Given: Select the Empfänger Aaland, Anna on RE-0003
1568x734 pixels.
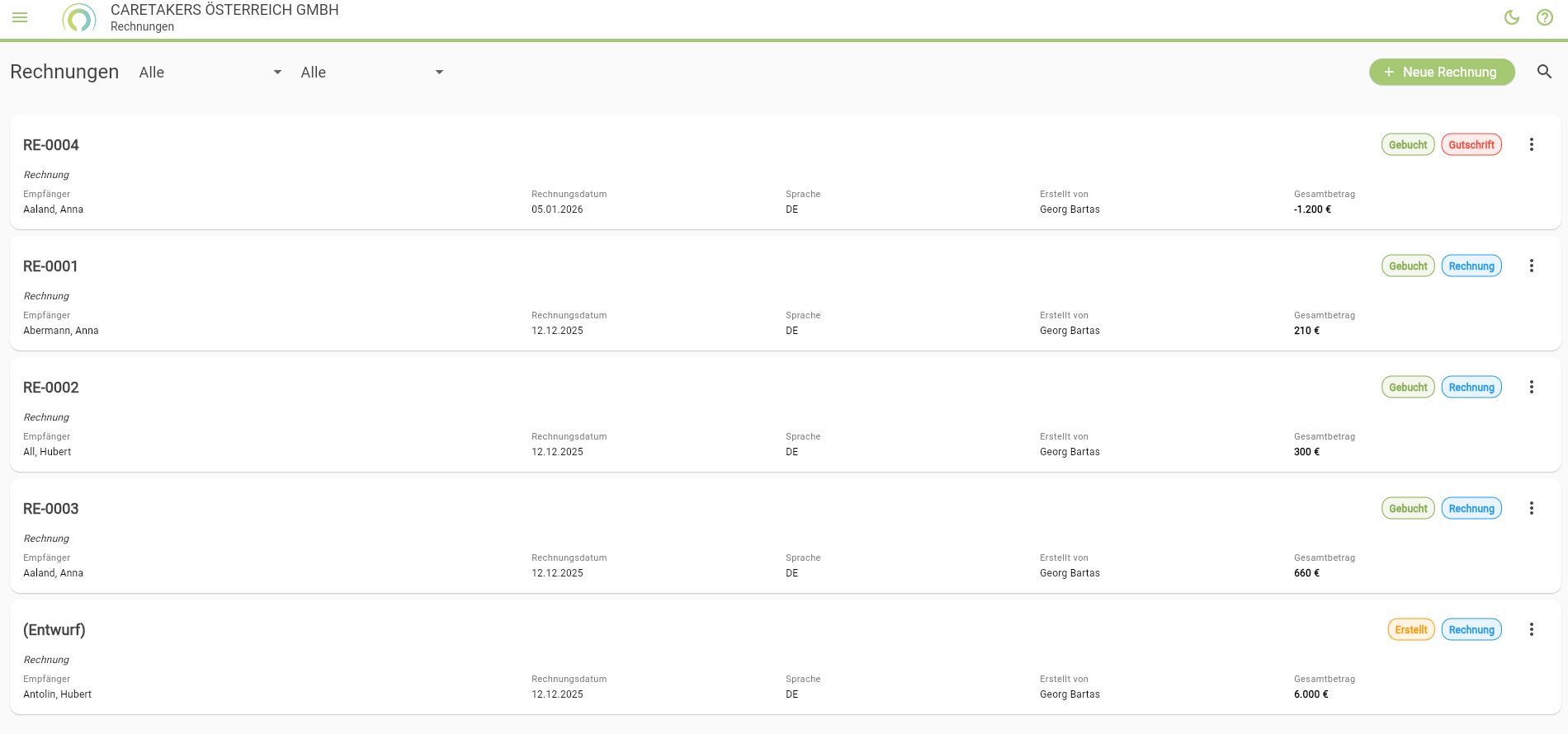Looking at the screenshot, I should tap(53, 572).
